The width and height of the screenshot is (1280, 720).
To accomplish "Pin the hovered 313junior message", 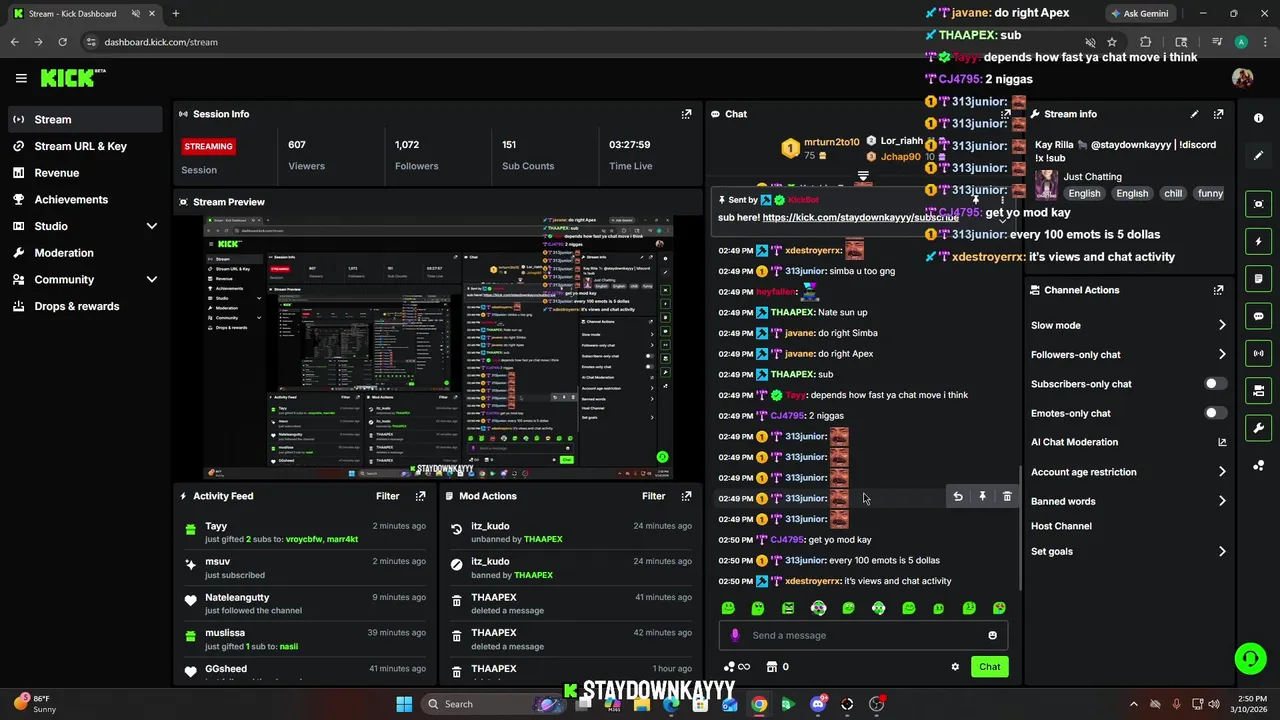I will (982, 497).
